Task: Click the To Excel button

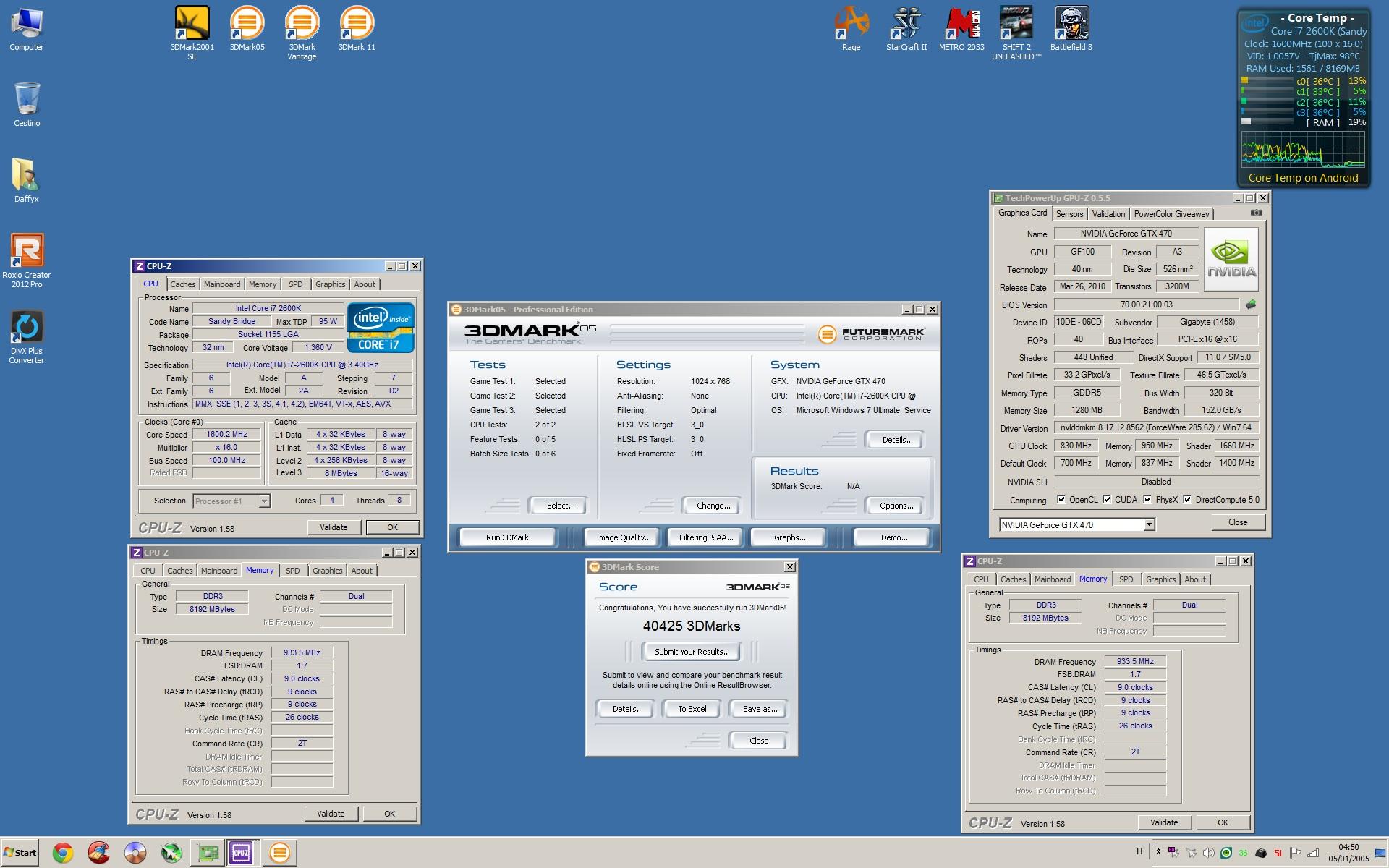Action: (692, 709)
